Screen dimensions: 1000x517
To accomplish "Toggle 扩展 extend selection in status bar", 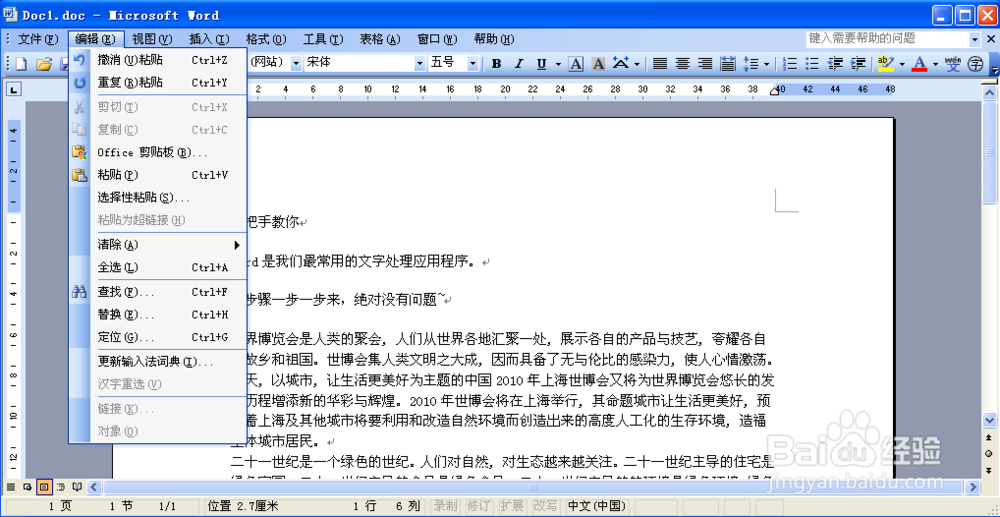I will point(511,506).
